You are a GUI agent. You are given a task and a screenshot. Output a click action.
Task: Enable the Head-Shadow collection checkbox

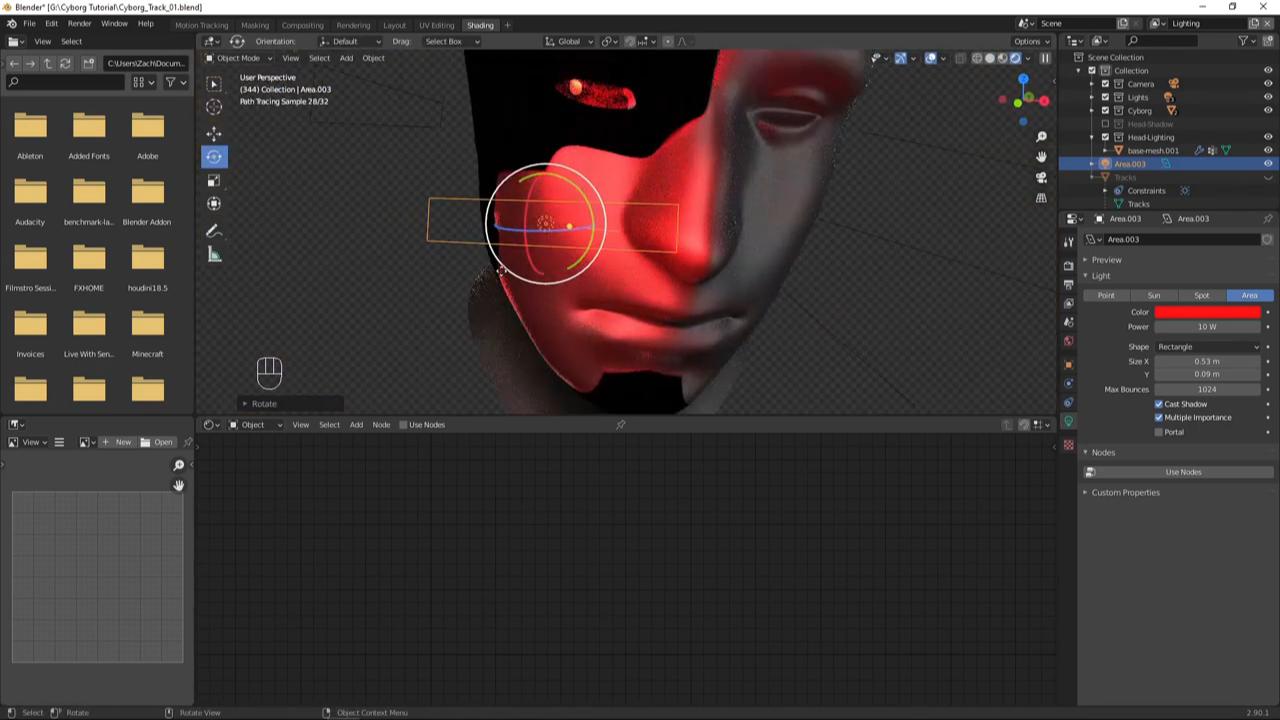point(1105,124)
